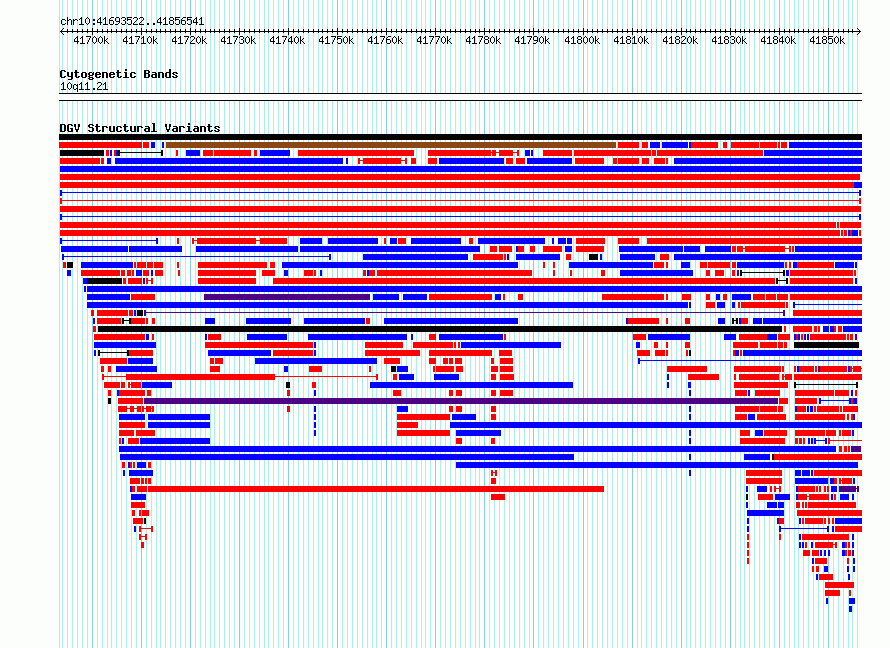The width and height of the screenshot is (890, 648).
Task: Click the 41700k ruler label
Action: tap(91, 40)
